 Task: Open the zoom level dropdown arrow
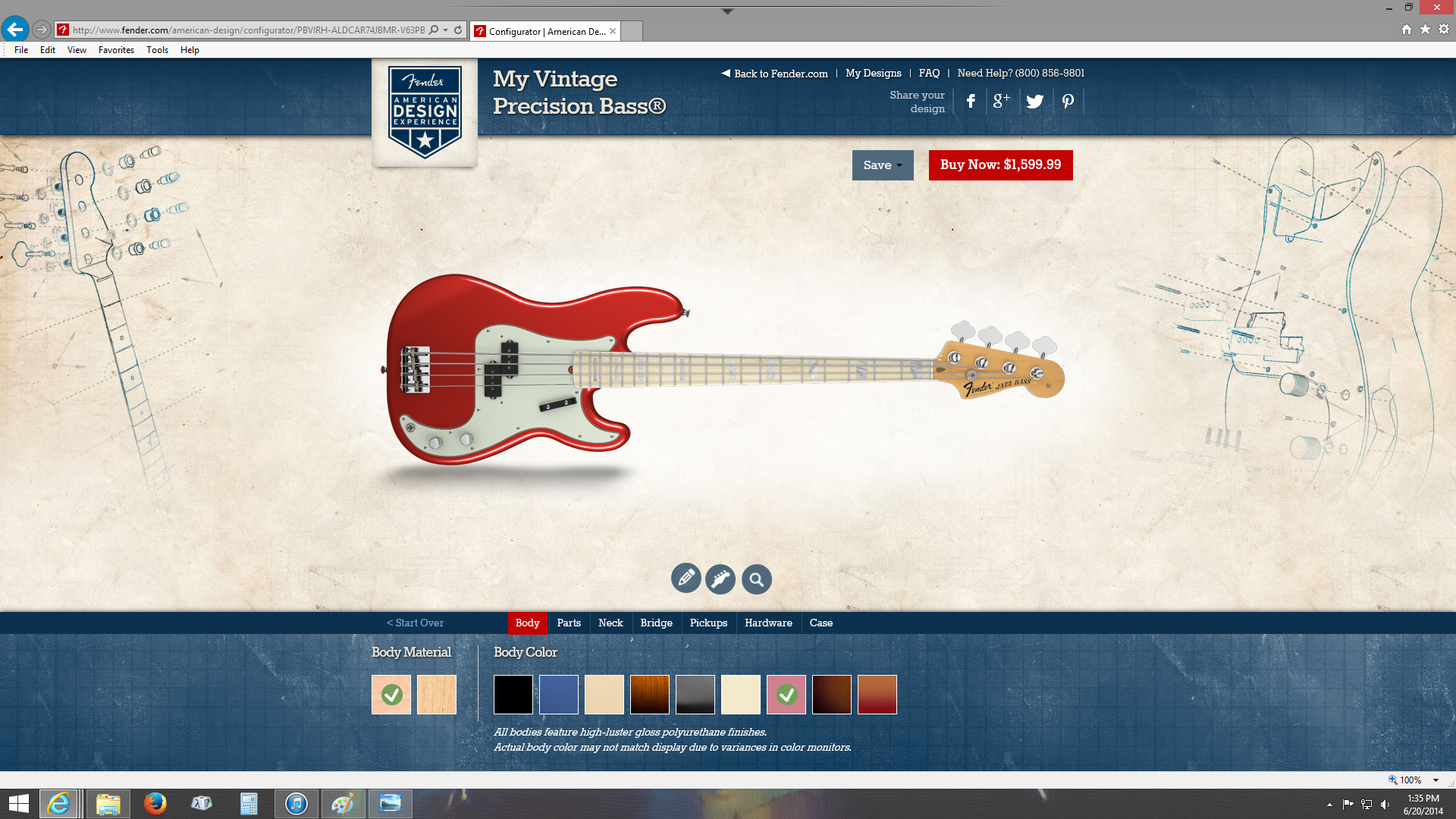(x=1436, y=780)
